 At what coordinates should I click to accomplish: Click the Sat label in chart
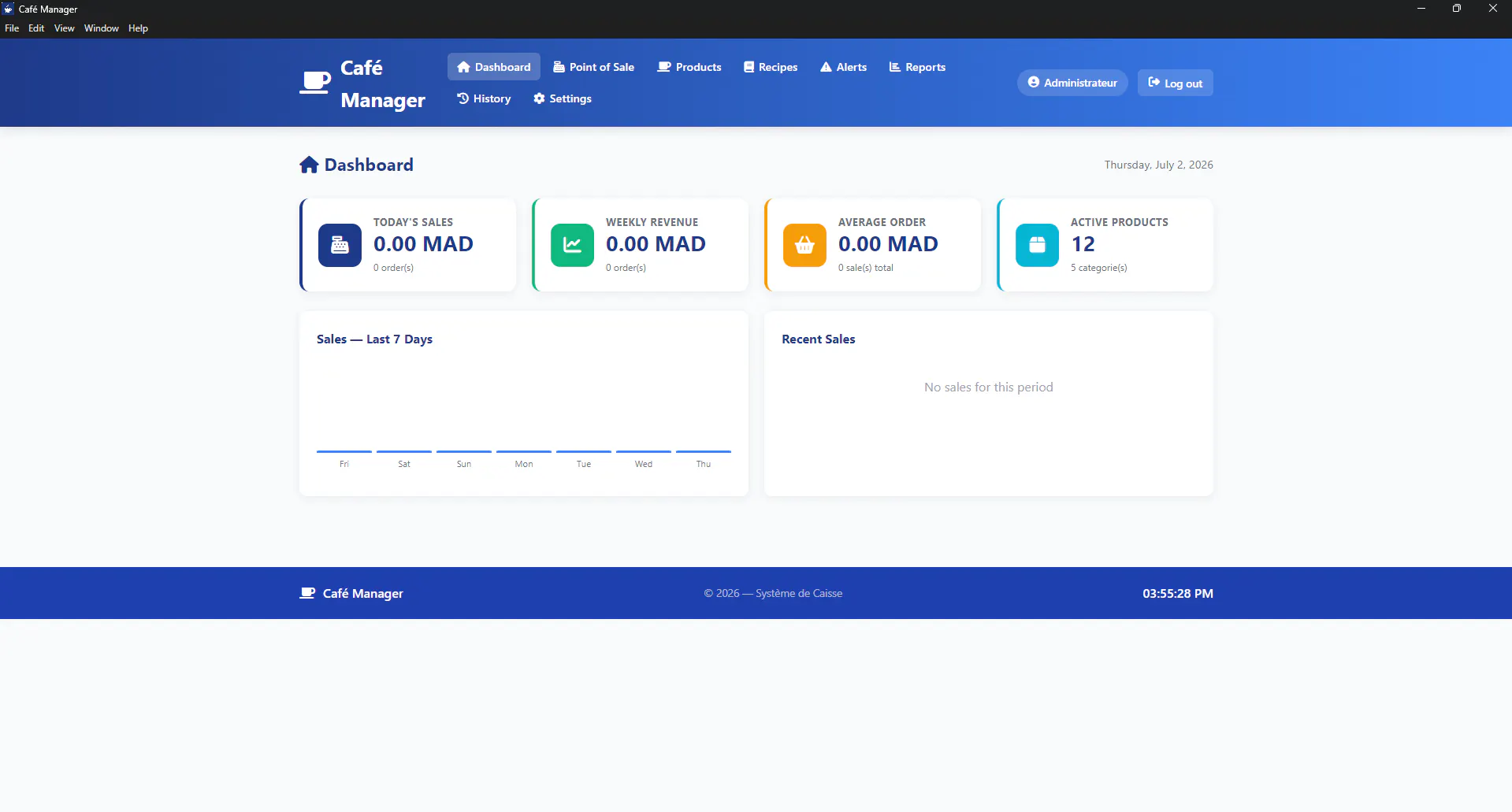point(404,464)
